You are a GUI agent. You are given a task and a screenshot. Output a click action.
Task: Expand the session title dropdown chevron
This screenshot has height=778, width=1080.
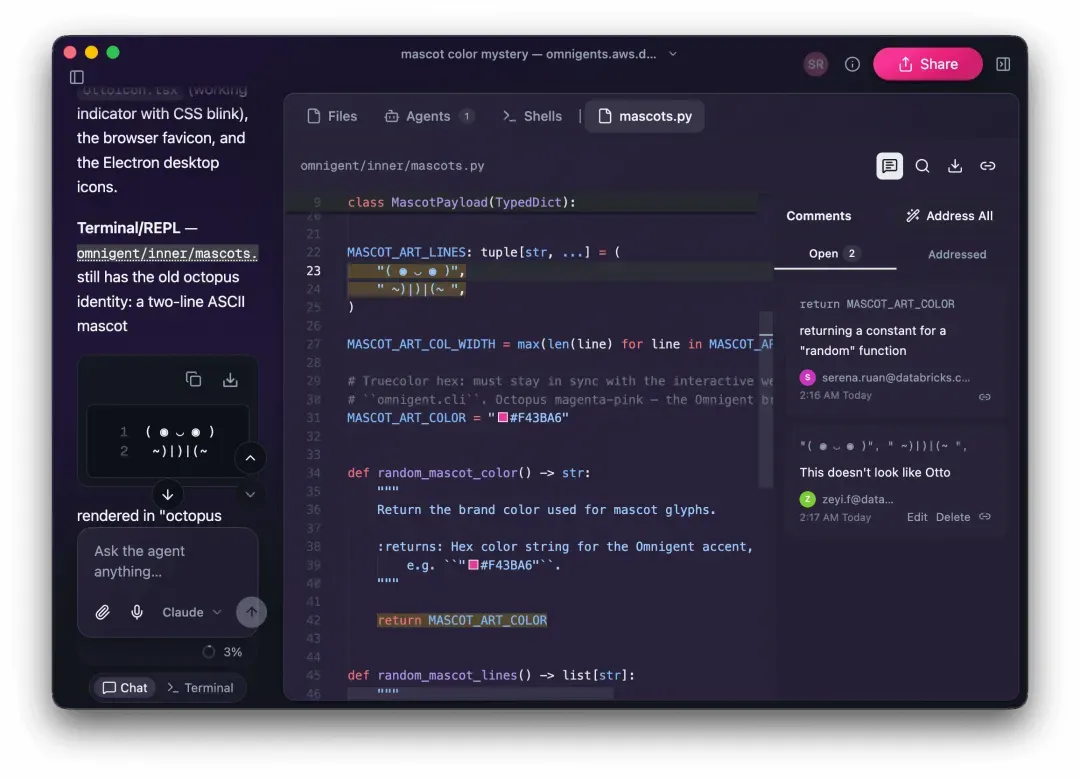coord(673,54)
